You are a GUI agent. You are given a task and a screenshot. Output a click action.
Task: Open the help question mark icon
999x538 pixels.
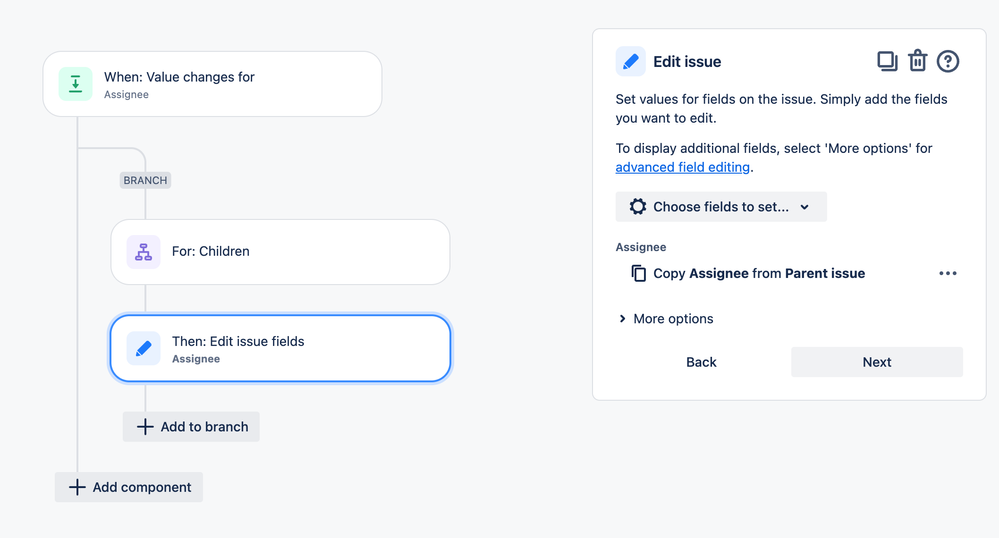[948, 61]
